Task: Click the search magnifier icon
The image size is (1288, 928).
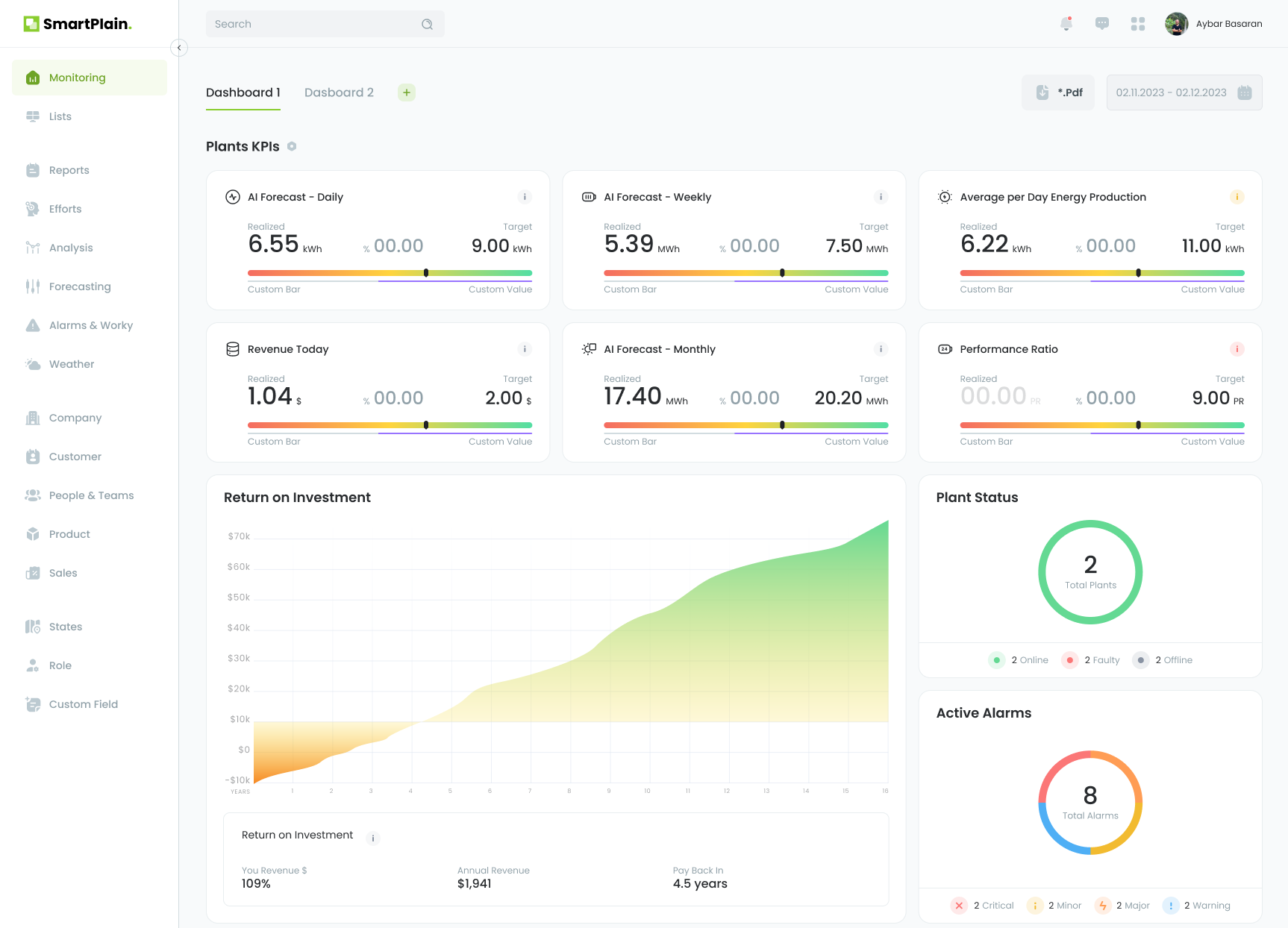Action: pyautogui.click(x=427, y=24)
